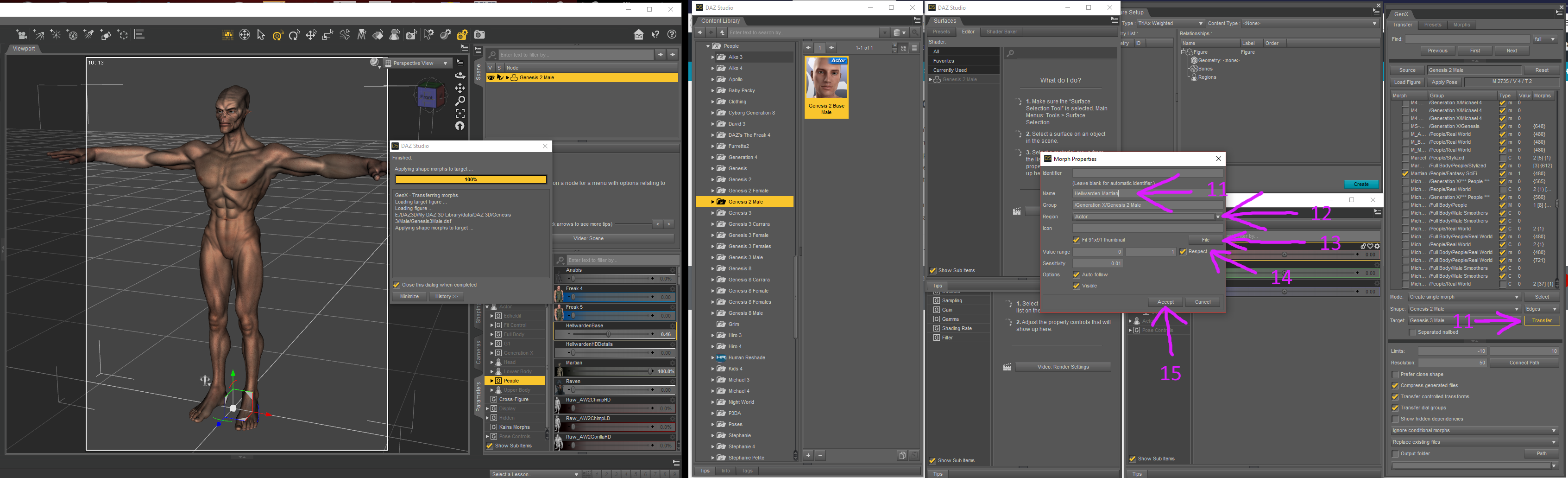Open Region dropdown in Morph Properties
The width and height of the screenshot is (1568, 478).
pyautogui.click(x=1147, y=217)
